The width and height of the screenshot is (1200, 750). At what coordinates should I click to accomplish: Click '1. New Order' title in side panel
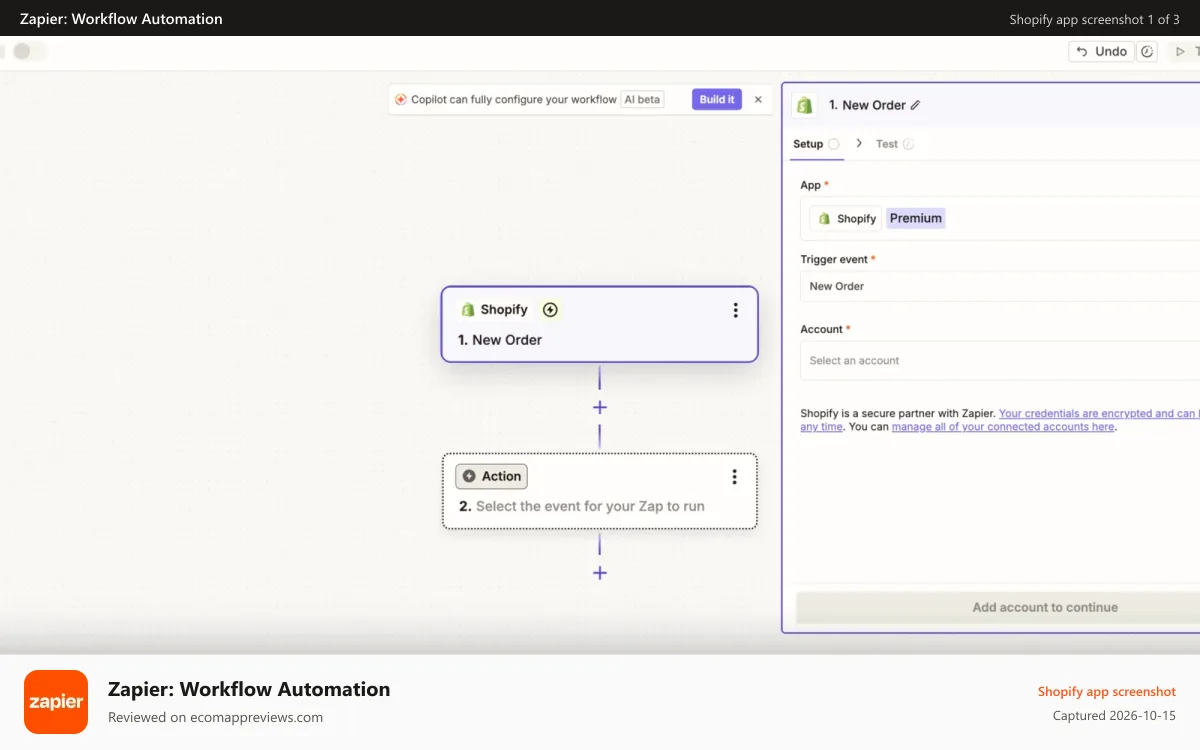[x=867, y=105]
